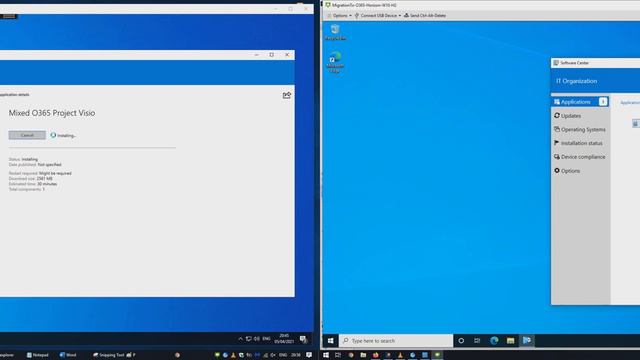
Task: Open the Options dropdown in VM console toolbar
Action: [x=340, y=16]
